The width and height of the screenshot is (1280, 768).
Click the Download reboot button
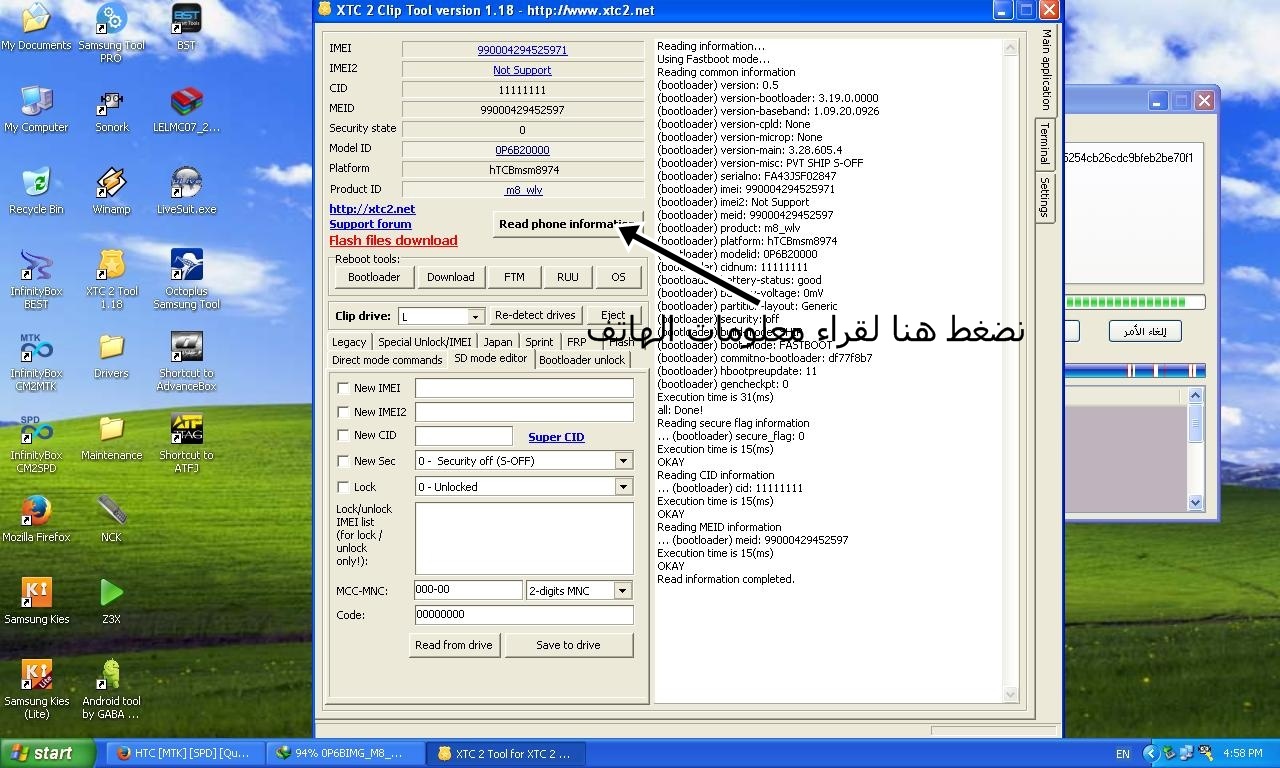click(451, 277)
